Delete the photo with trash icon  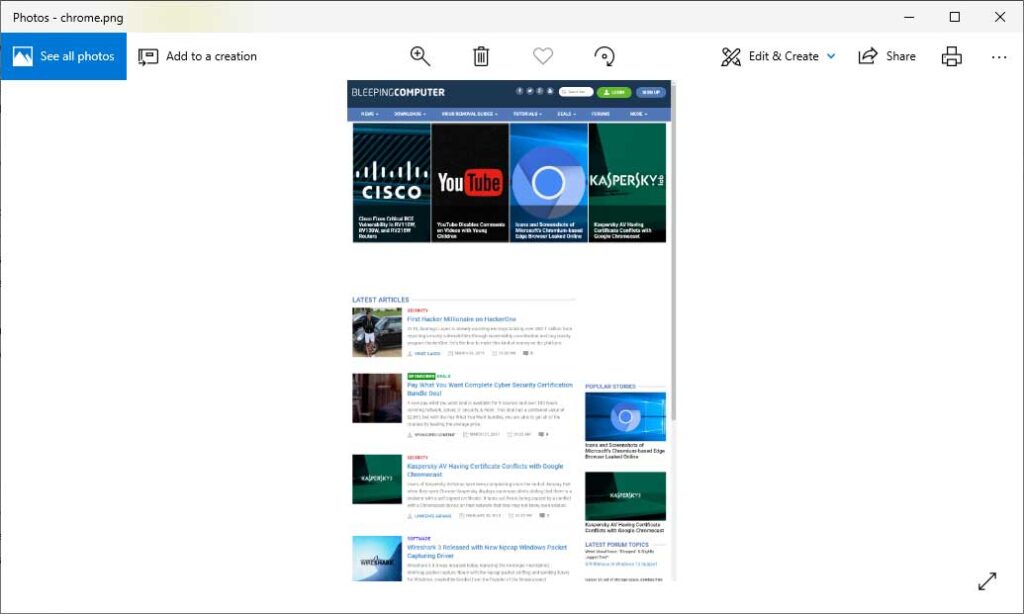pos(481,56)
